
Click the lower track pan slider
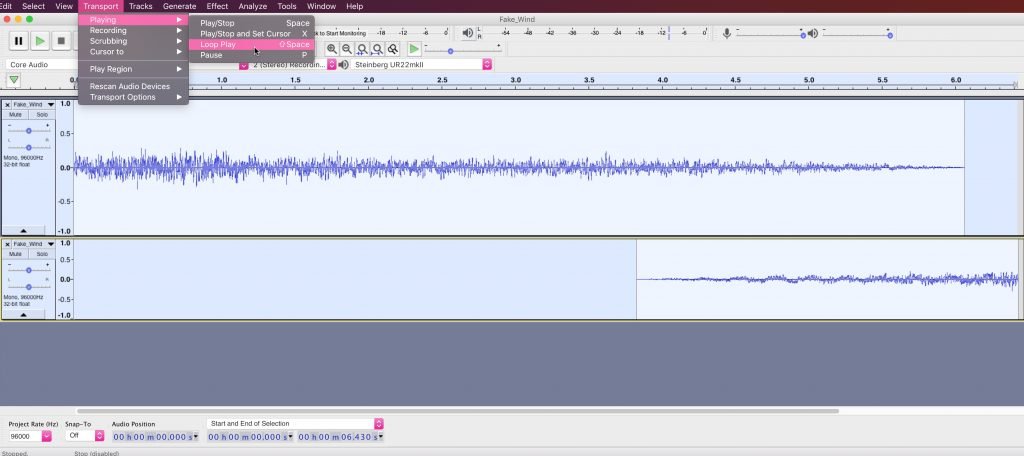(29, 286)
